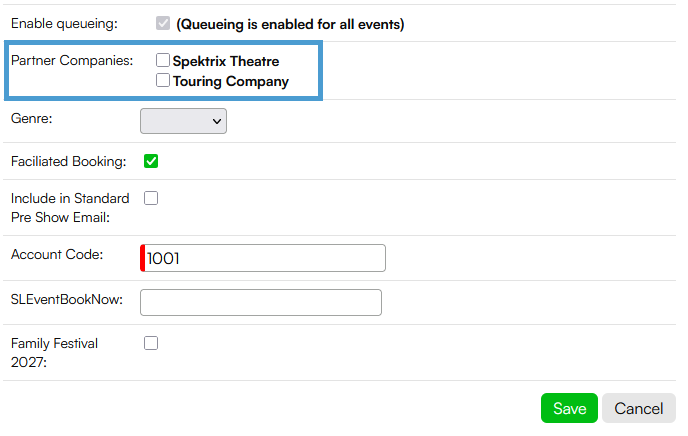688x436 pixels.
Task: Uncheck the Faciliated Booking checkbox
Action: click(x=151, y=161)
